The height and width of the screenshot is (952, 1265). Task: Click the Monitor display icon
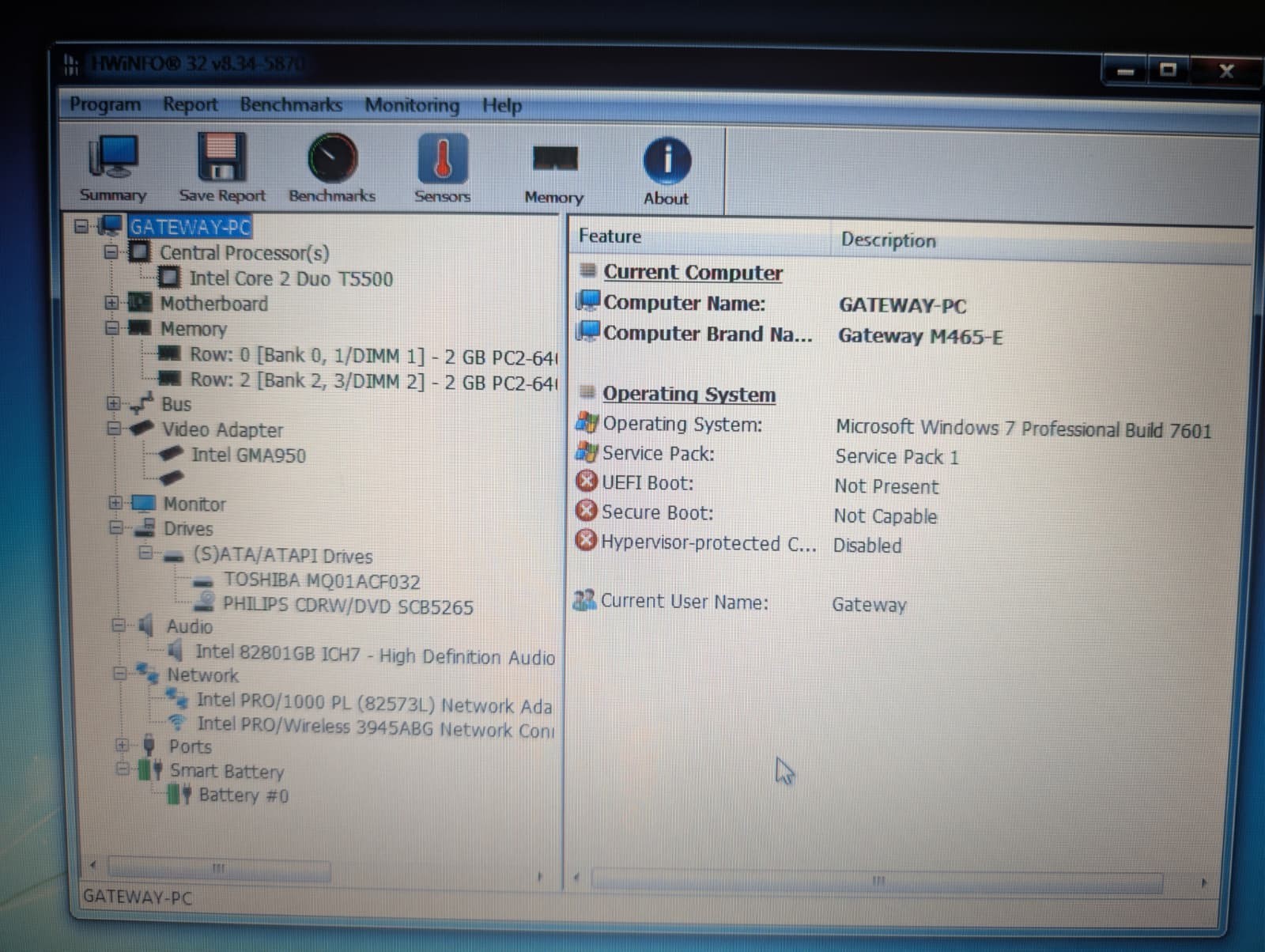(x=144, y=503)
